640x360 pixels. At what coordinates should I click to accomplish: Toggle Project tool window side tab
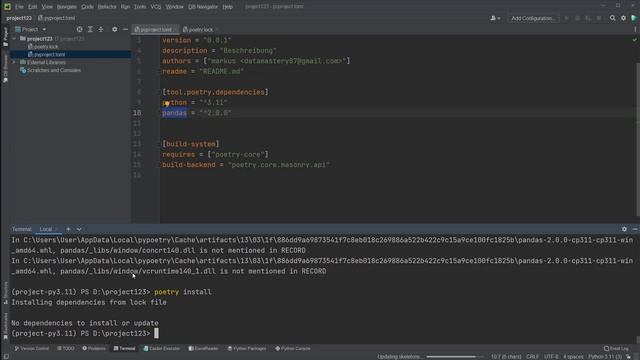tap(5, 38)
